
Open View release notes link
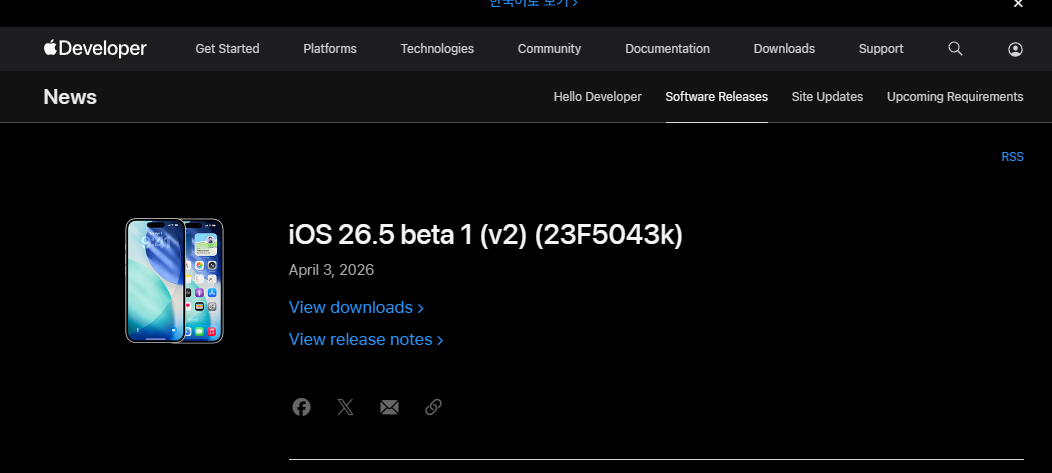[x=366, y=339]
